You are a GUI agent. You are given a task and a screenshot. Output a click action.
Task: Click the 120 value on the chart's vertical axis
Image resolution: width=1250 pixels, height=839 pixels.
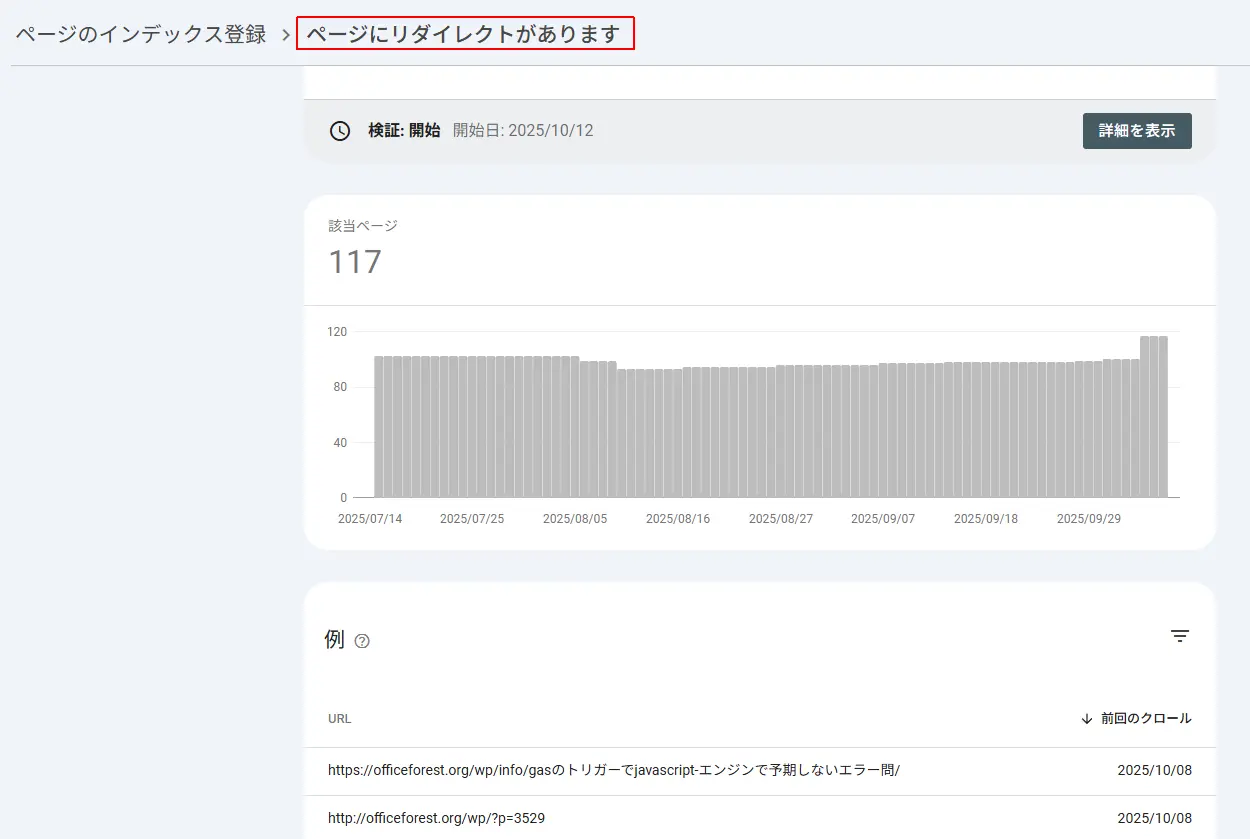[336, 332]
